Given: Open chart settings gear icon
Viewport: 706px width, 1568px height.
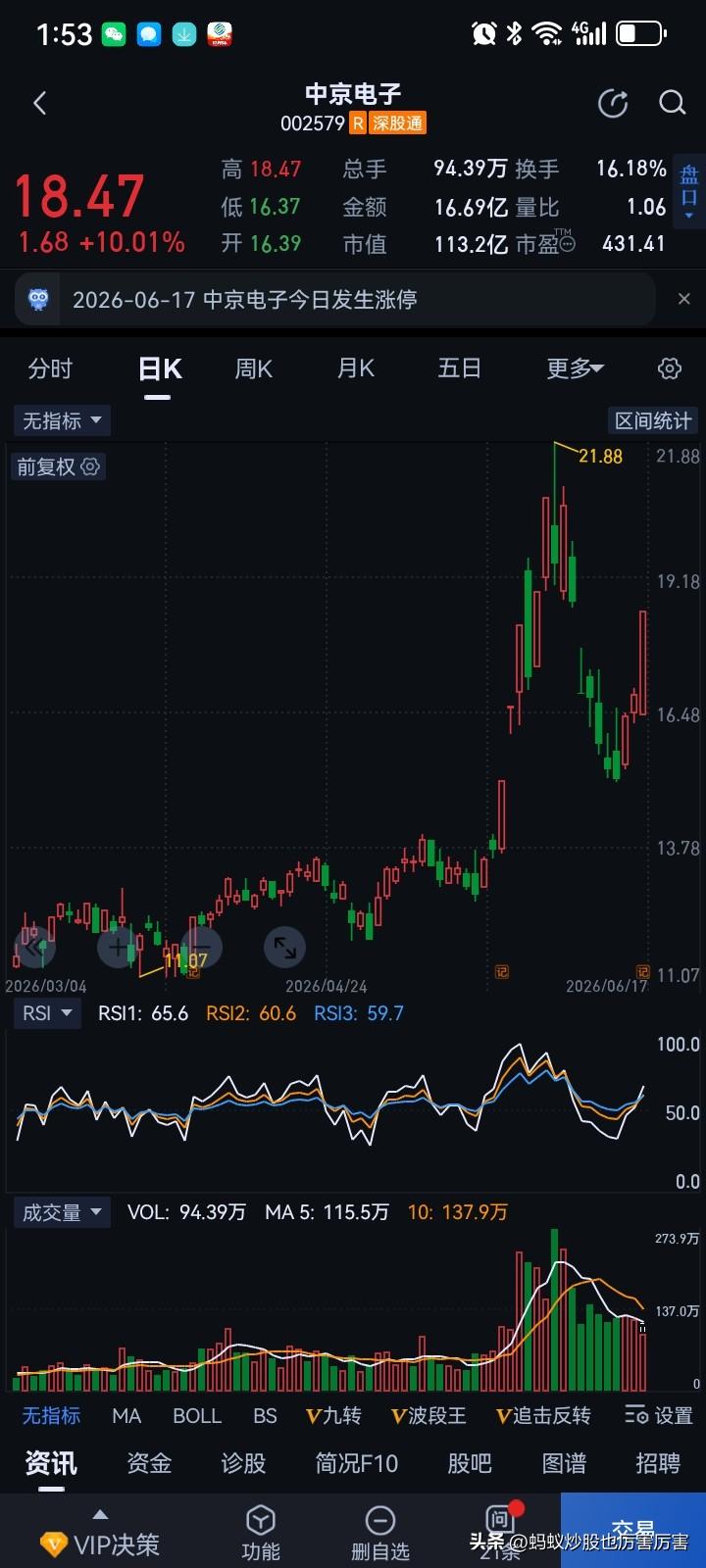Looking at the screenshot, I should click(669, 368).
